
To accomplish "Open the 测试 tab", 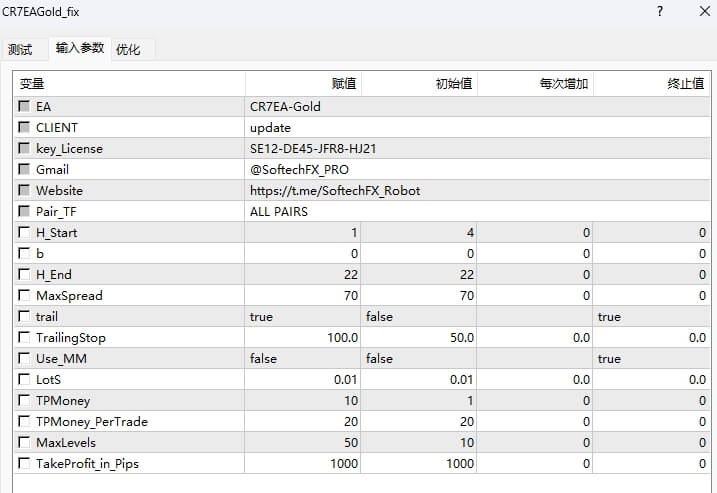I will (x=20, y=49).
